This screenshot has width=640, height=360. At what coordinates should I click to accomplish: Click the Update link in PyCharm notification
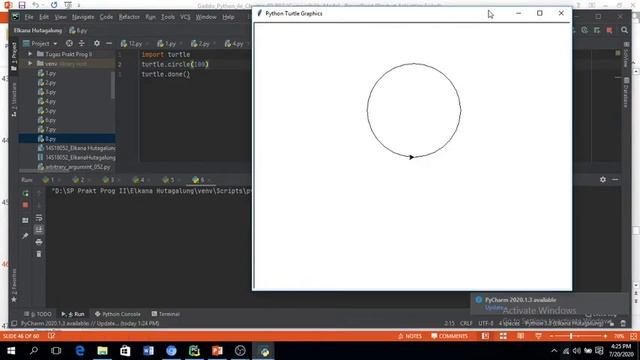pyautogui.click(x=494, y=307)
